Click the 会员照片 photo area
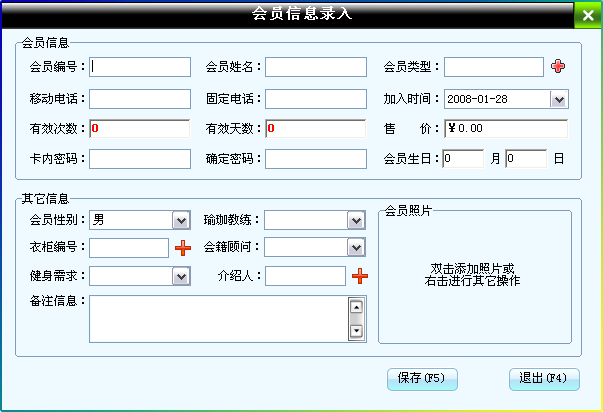The width and height of the screenshot is (603, 412). tap(474, 275)
